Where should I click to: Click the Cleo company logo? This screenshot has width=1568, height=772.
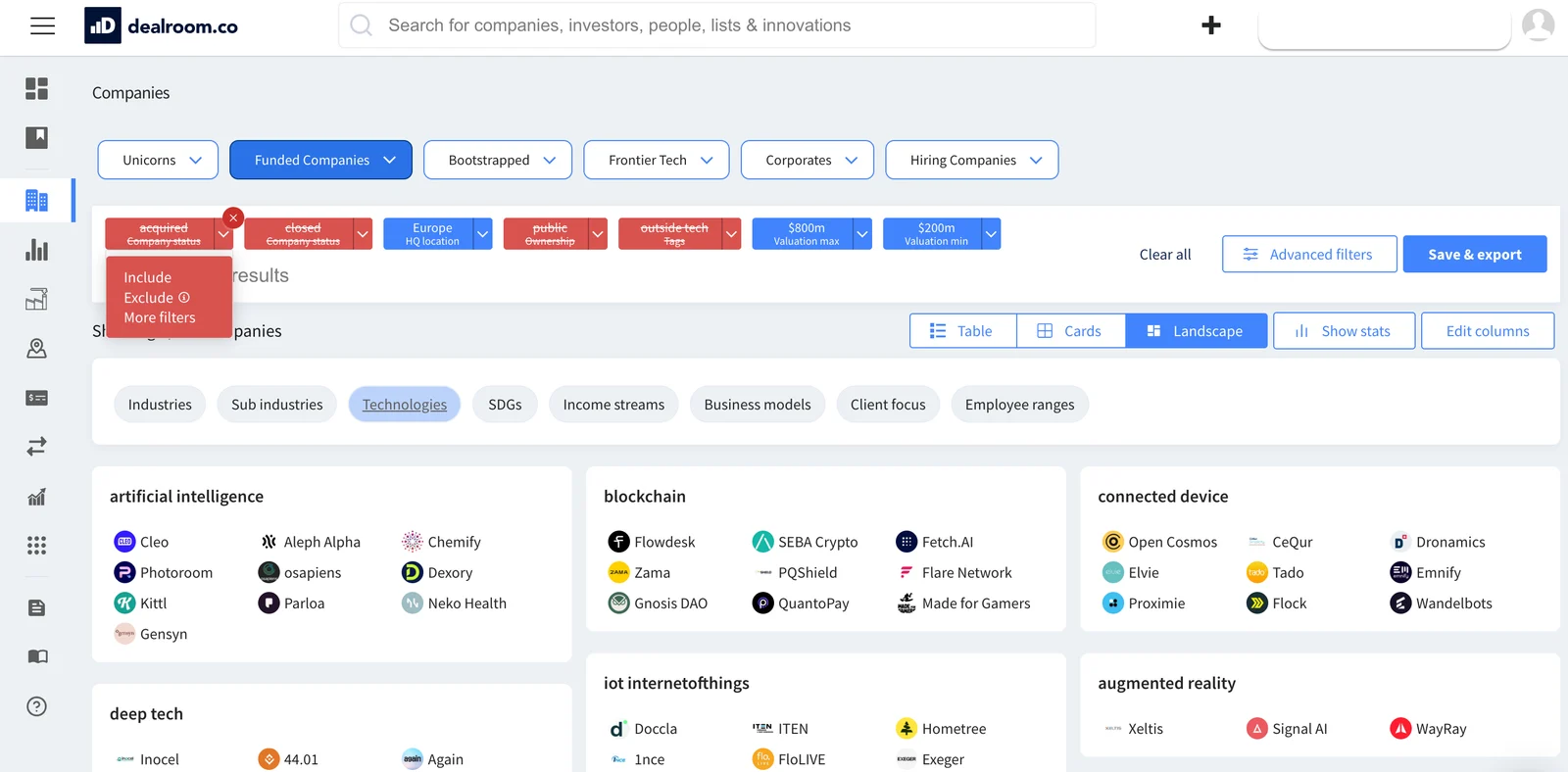(124, 542)
